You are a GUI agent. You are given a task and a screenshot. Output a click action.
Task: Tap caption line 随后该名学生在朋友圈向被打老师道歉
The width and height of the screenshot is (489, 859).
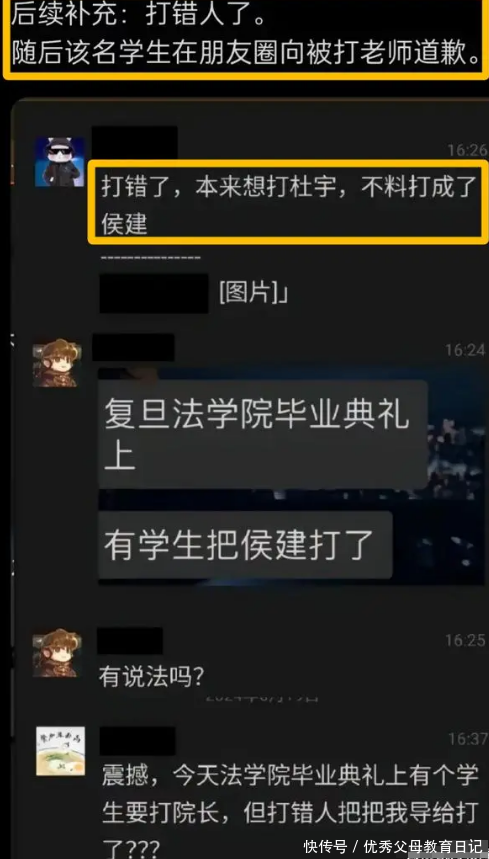tap(246, 54)
